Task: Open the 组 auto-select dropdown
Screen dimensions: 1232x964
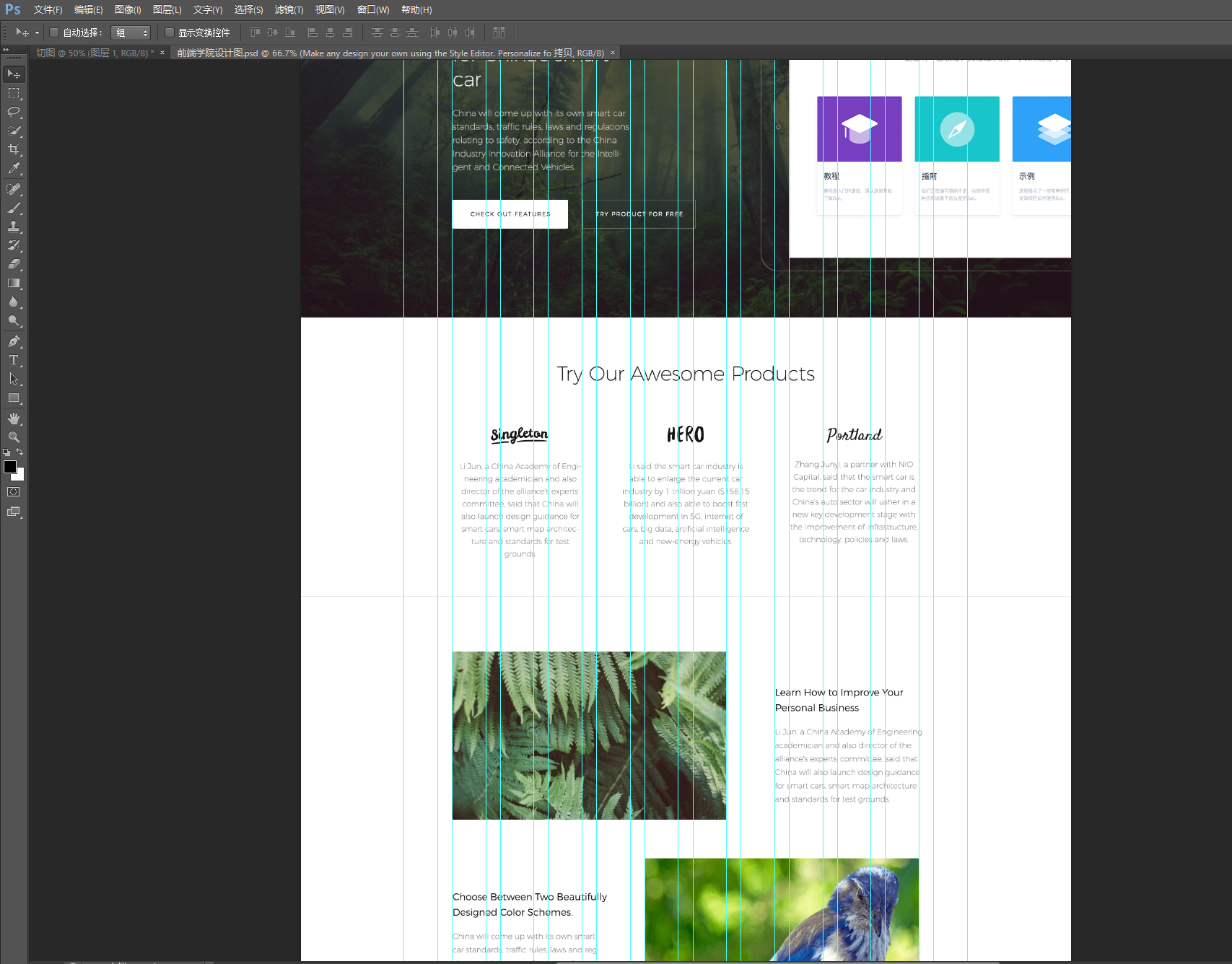Action: pyautogui.click(x=131, y=32)
